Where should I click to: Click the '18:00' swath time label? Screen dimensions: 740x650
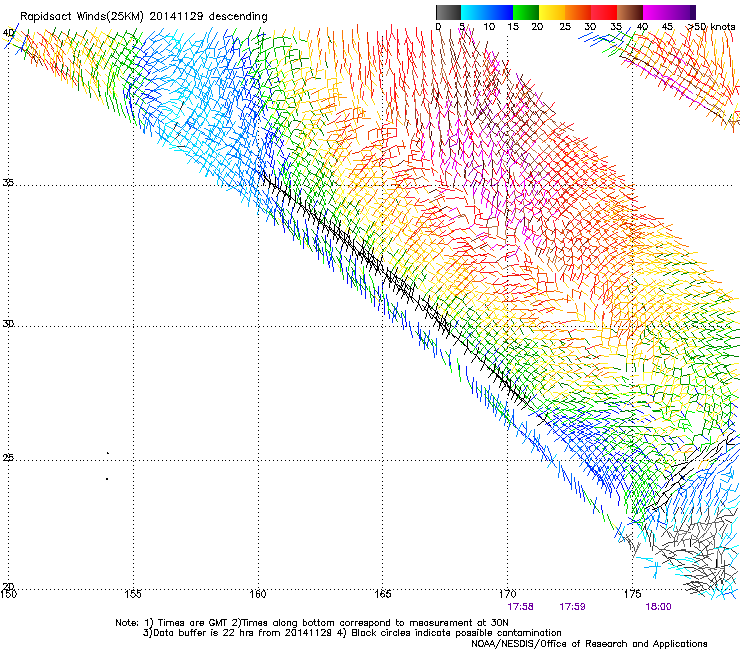[x=658, y=607]
